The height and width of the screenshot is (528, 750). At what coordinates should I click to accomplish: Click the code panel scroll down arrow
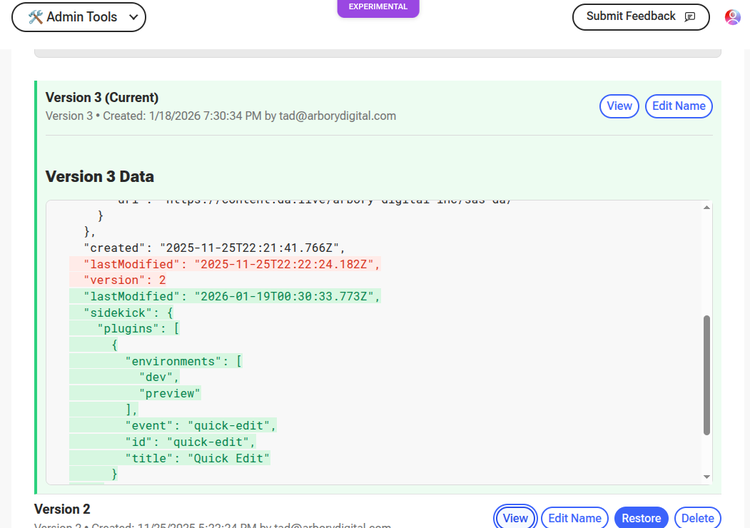pyautogui.click(x=708, y=477)
